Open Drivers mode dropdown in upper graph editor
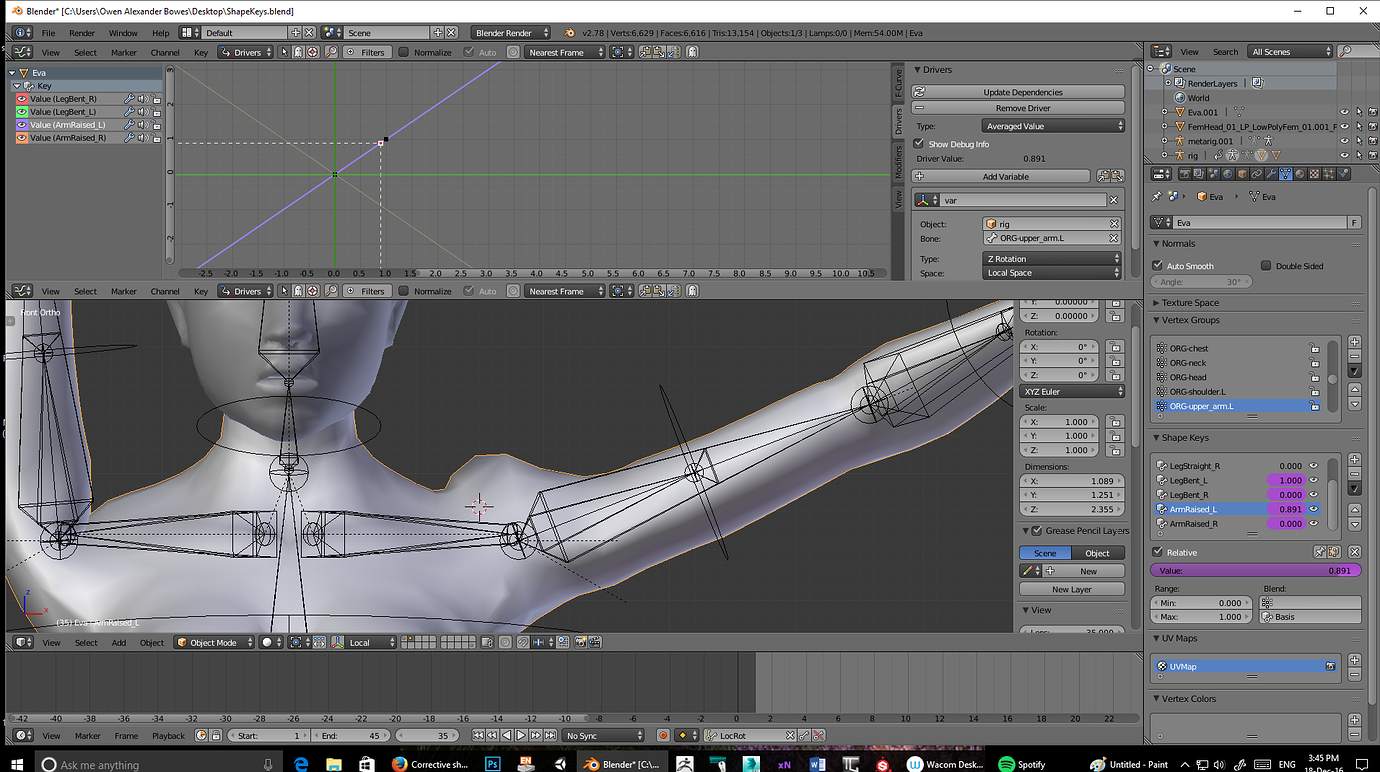Screen dimensions: 1380x772 pos(246,52)
